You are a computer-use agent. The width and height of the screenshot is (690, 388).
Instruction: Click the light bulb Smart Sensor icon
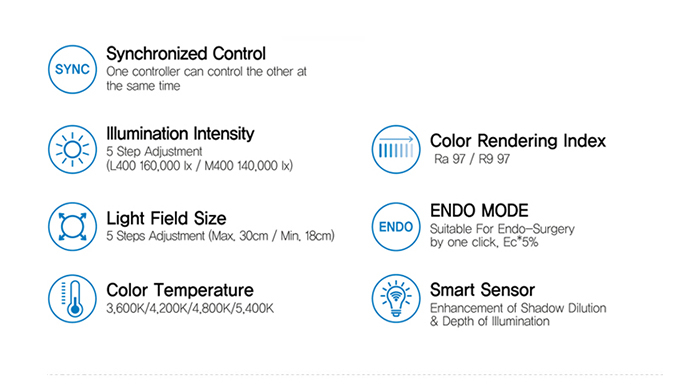(396, 299)
